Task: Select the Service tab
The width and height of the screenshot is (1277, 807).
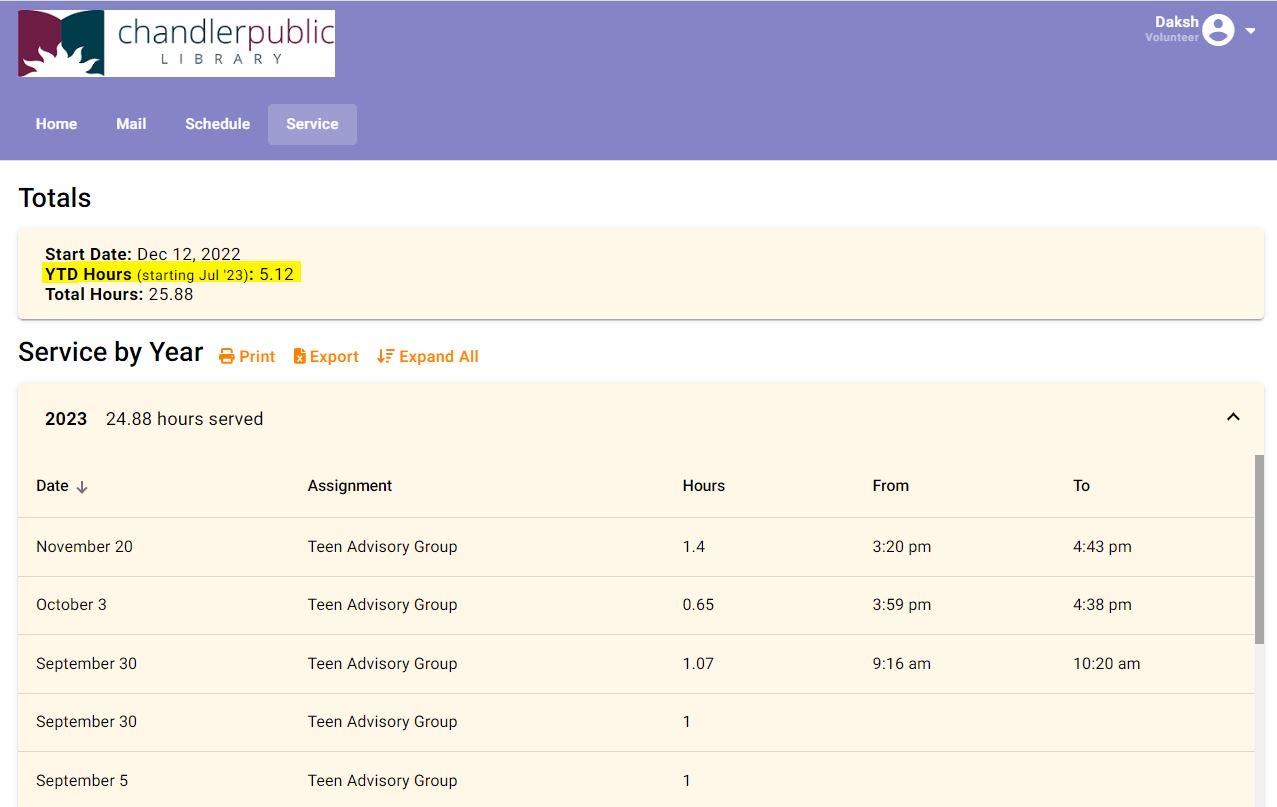Action: tap(312, 124)
